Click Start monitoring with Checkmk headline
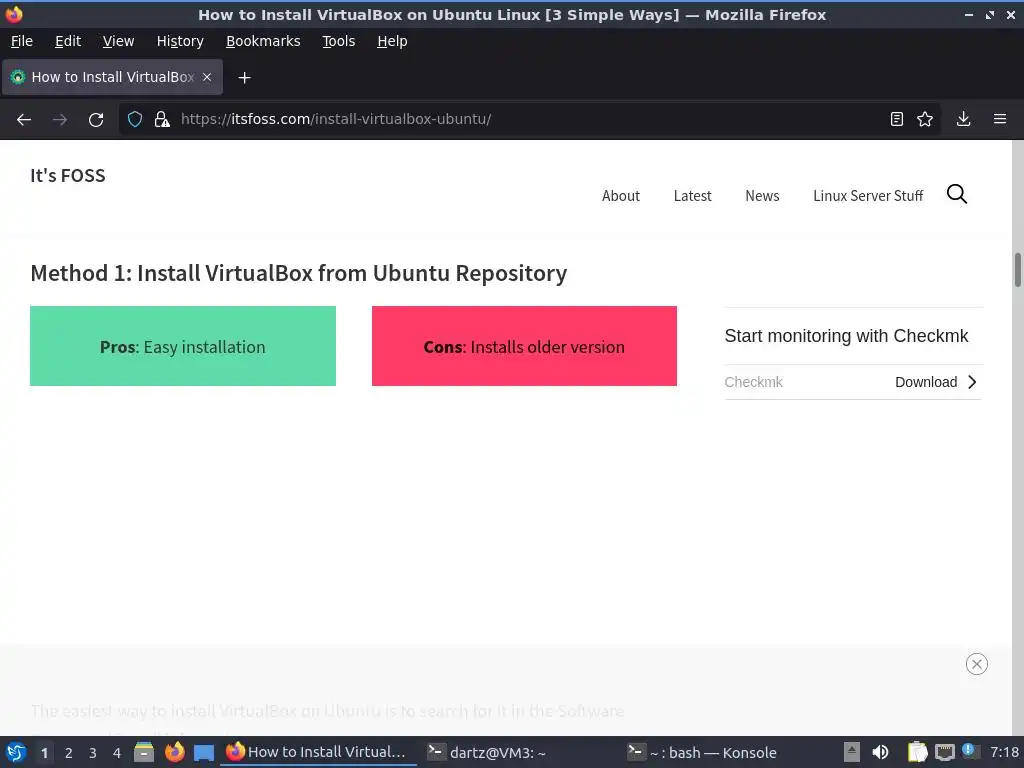 846,336
